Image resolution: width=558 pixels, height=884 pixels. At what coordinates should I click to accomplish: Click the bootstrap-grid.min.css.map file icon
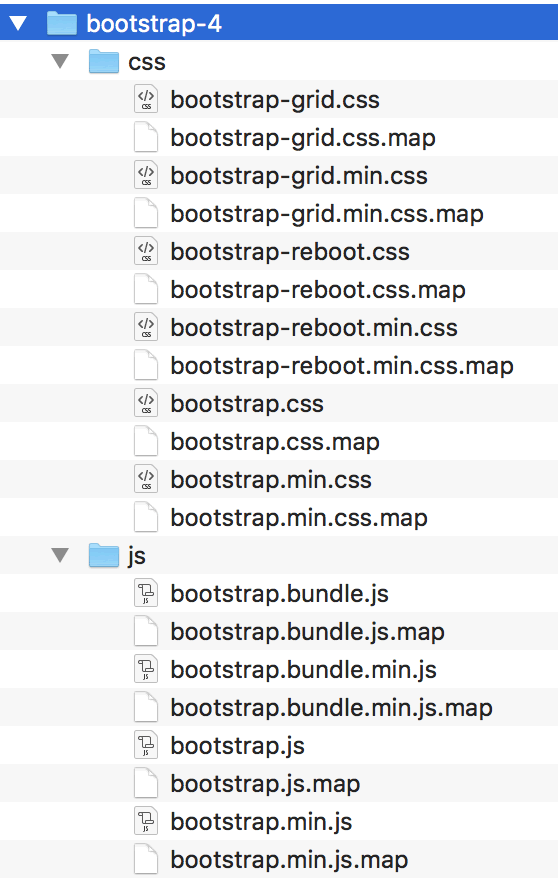coord(146,214)
